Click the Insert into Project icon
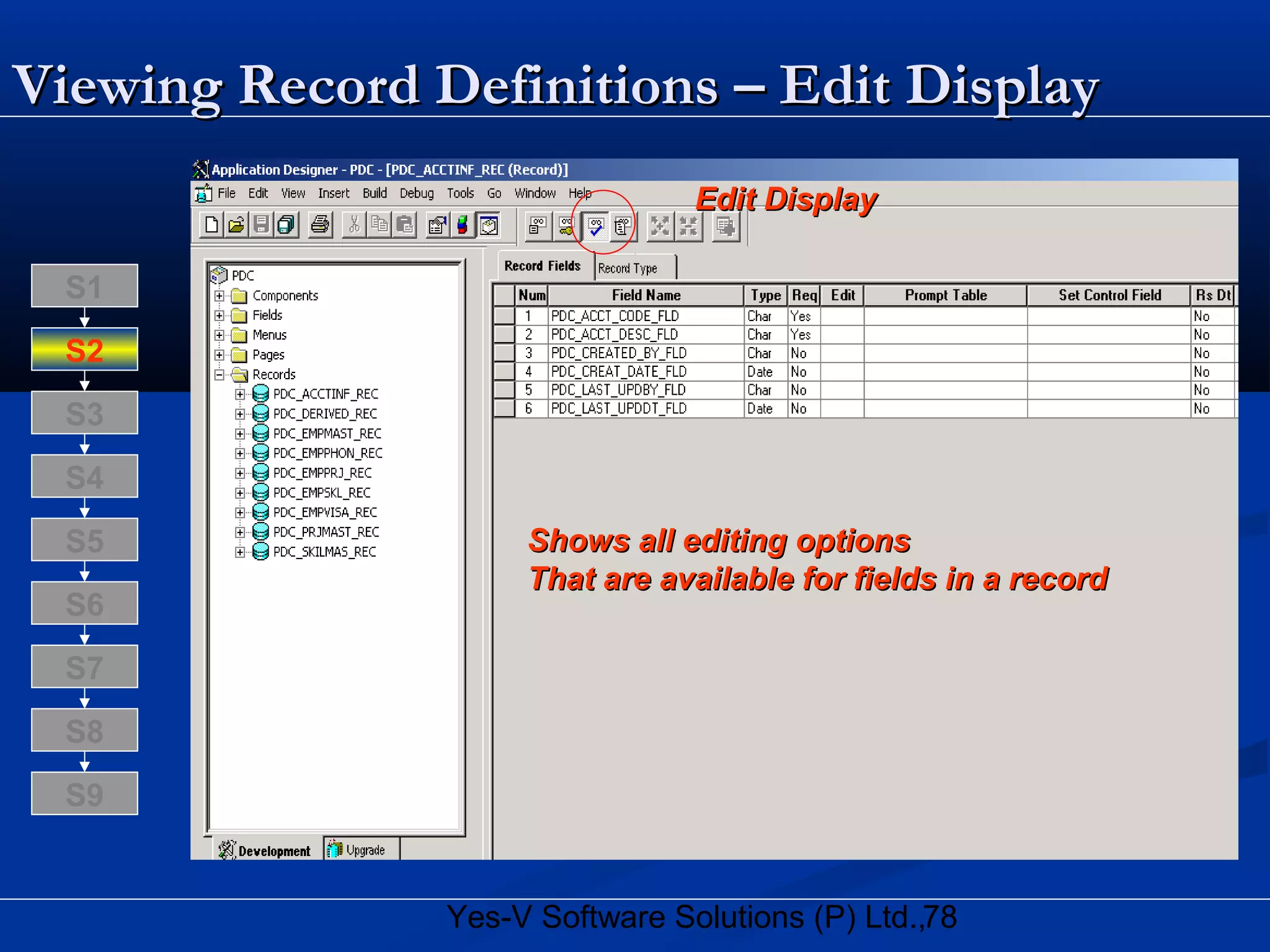Image resolution: width=1270 pixels, height=952 pixels. point(726,226)
